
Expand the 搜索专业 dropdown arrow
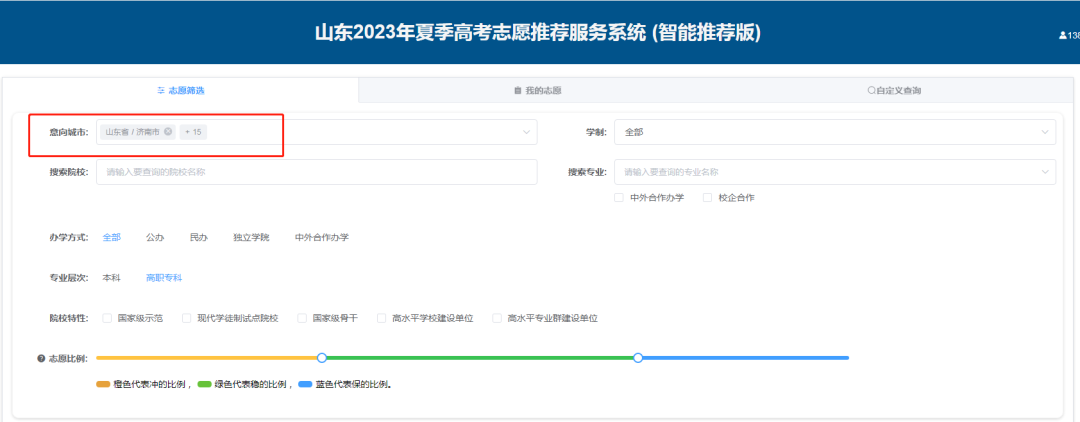pos(1045,172)
